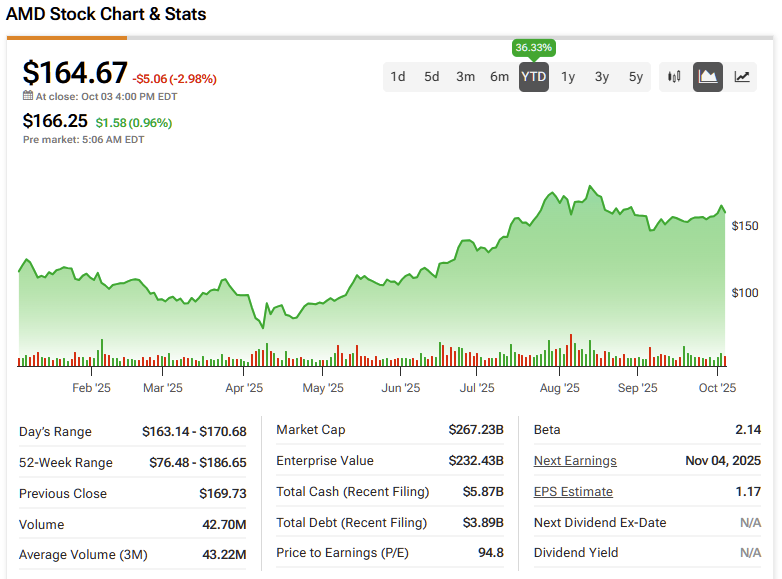Image resolution: width=782 pixels, height=579 pixels.
Task: Select the YTD time range
Action: 534,77
